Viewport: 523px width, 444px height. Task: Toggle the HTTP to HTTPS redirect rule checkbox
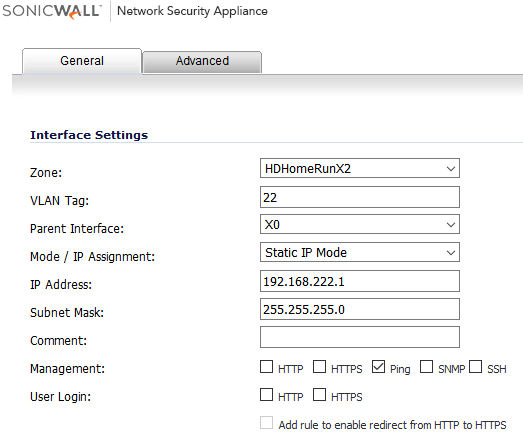[x=267, y=423]
